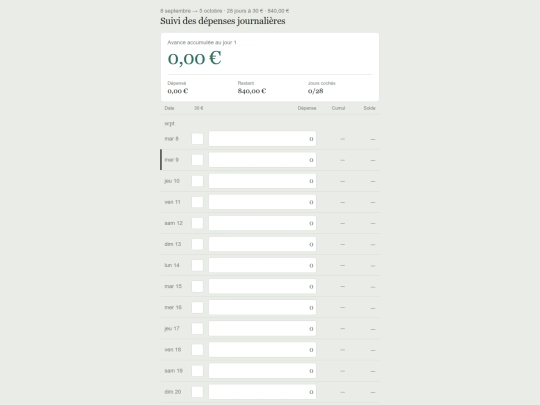The width and height of the screenshot is (540, 405).
Task: Tick the sam 19 checkbox
Action: point(197,371)
